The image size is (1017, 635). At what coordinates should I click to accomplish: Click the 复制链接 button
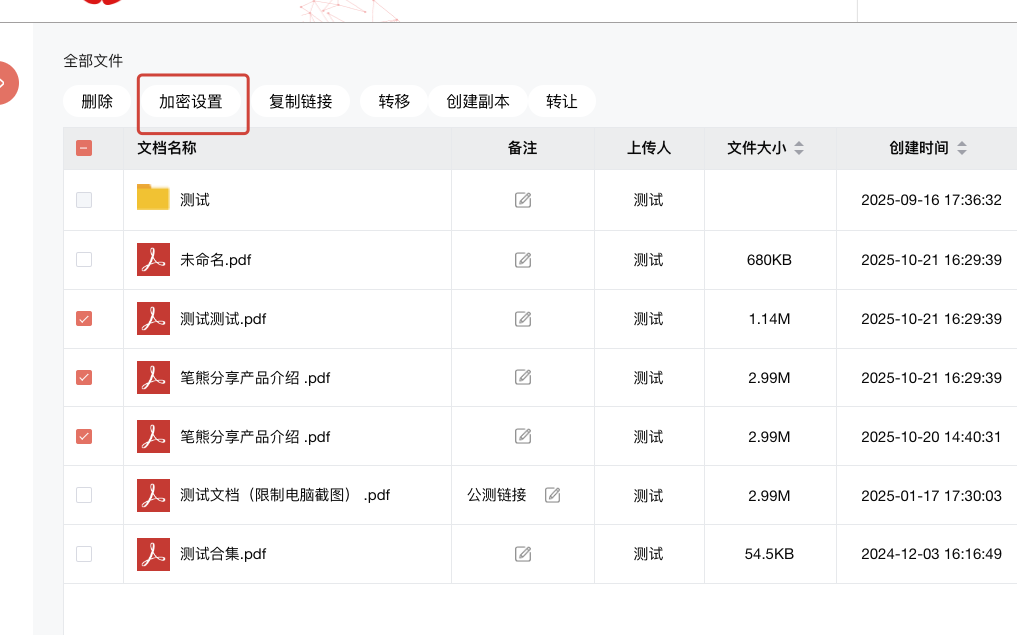click(x=300, y=101)
